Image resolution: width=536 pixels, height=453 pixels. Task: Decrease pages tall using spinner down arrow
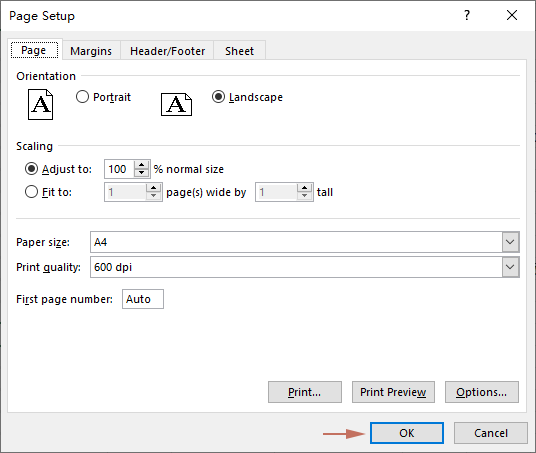(x=304, y=196)
